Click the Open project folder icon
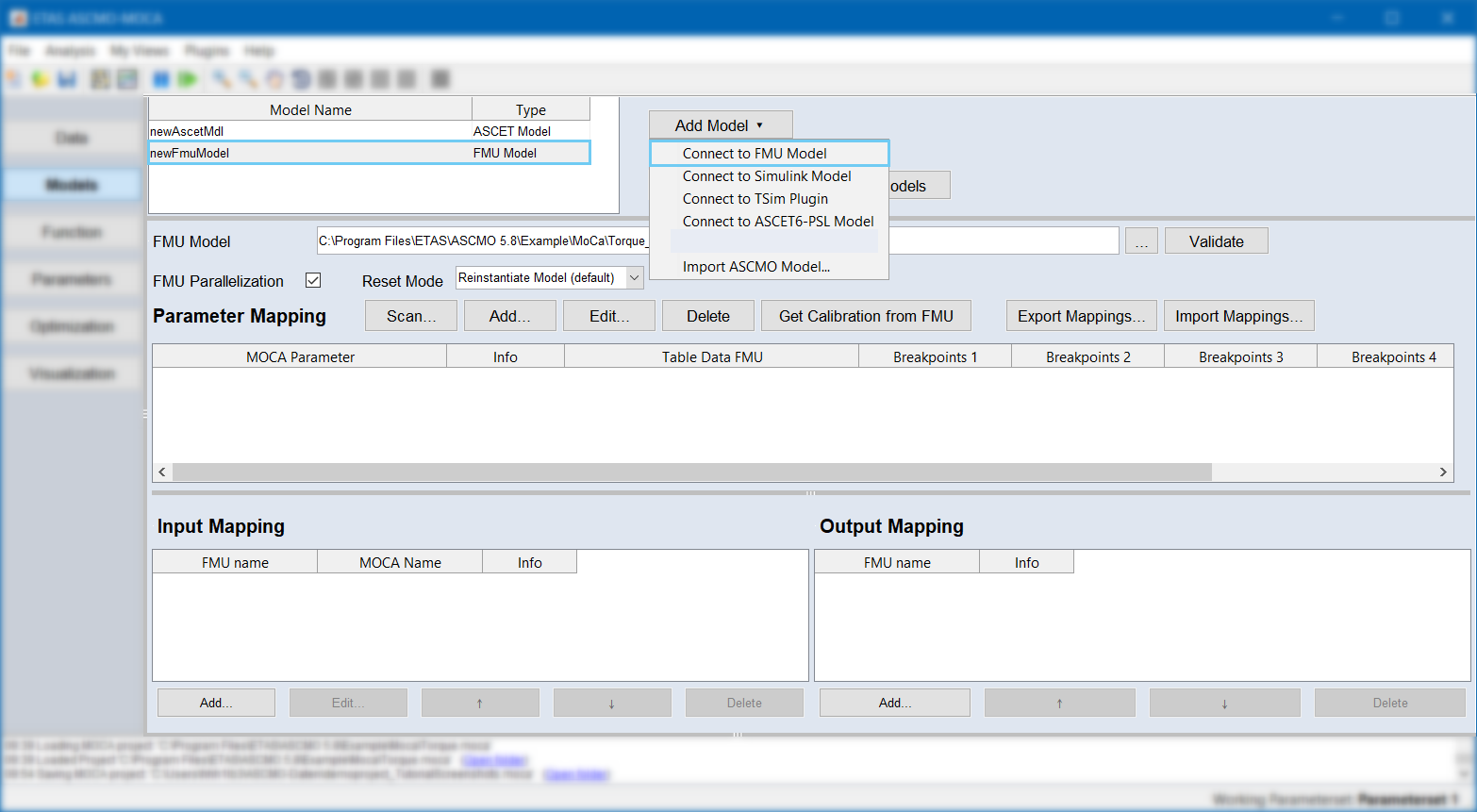Viewport: 1477px width, 812px height. [x=41, y=79]
